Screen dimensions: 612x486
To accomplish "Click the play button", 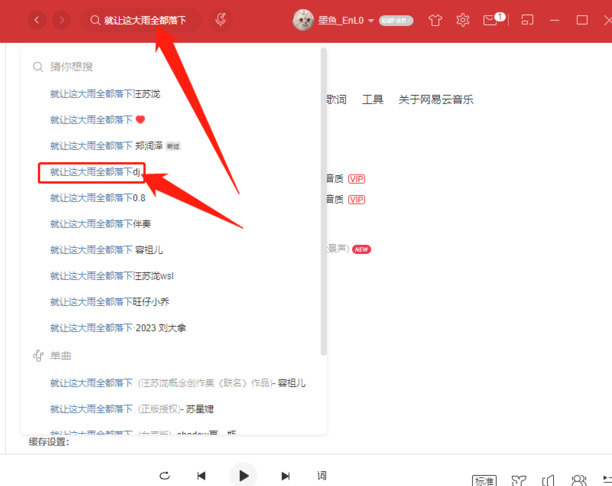I will tap(244, 475).
